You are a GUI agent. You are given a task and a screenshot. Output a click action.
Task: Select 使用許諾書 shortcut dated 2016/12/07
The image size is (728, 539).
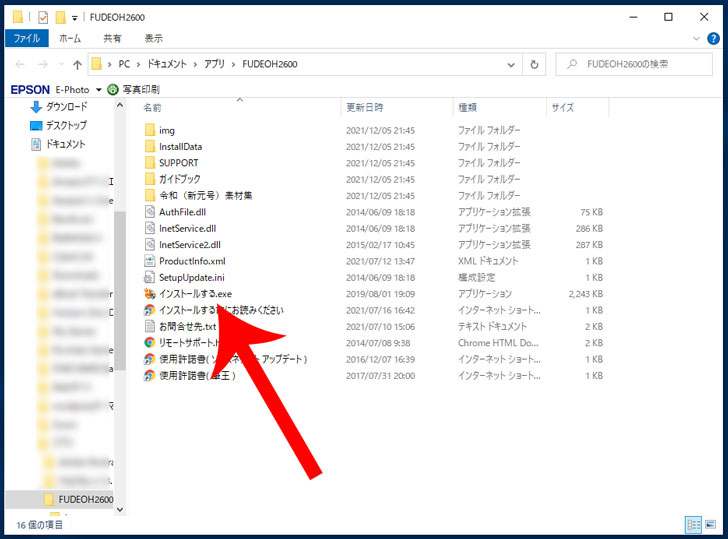click(226, 359)
